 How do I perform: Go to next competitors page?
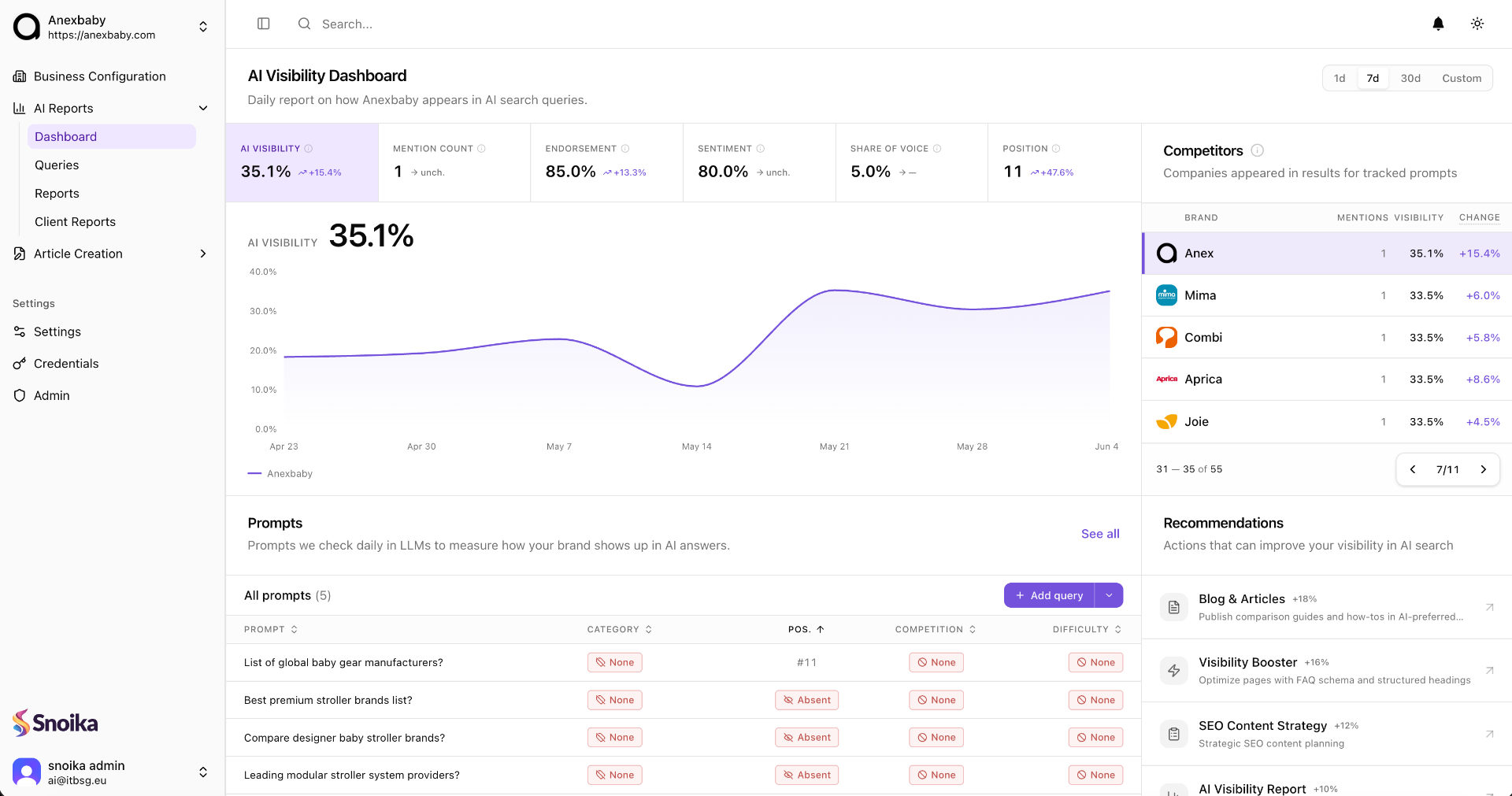pos(1484,469)
